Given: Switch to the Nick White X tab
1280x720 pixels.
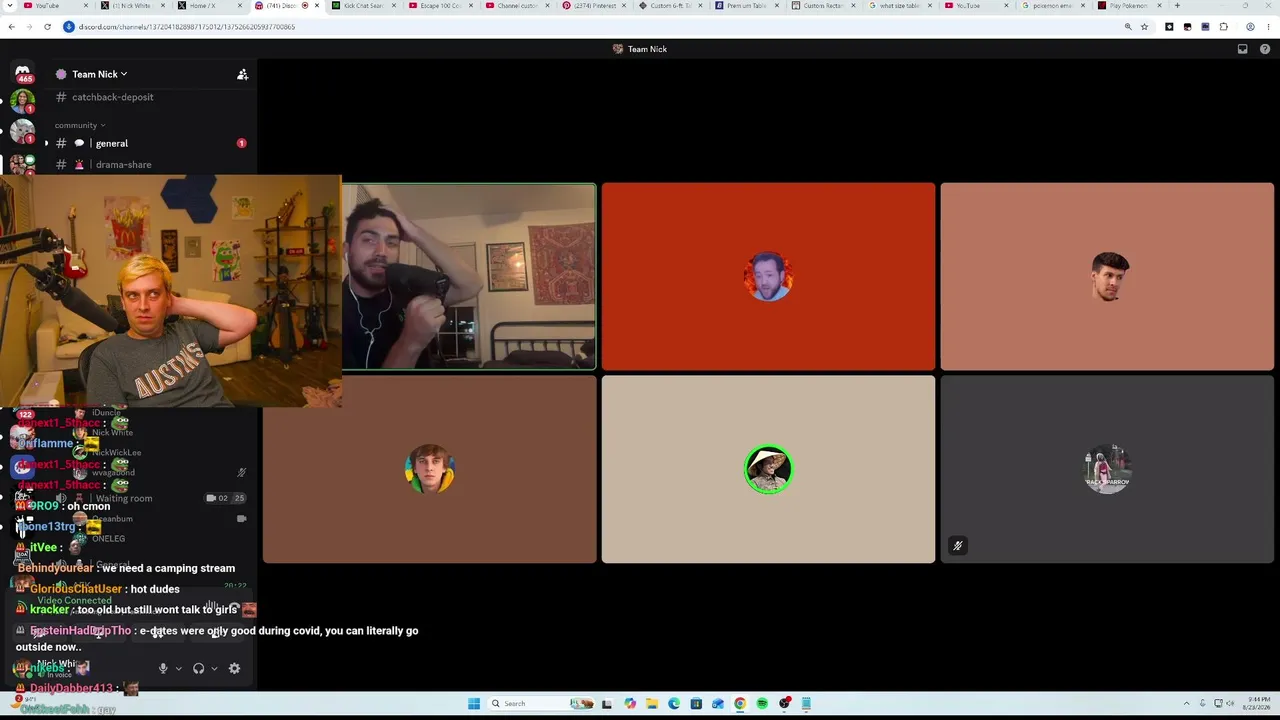Looking at the screenshot, I should pos(130,6).
